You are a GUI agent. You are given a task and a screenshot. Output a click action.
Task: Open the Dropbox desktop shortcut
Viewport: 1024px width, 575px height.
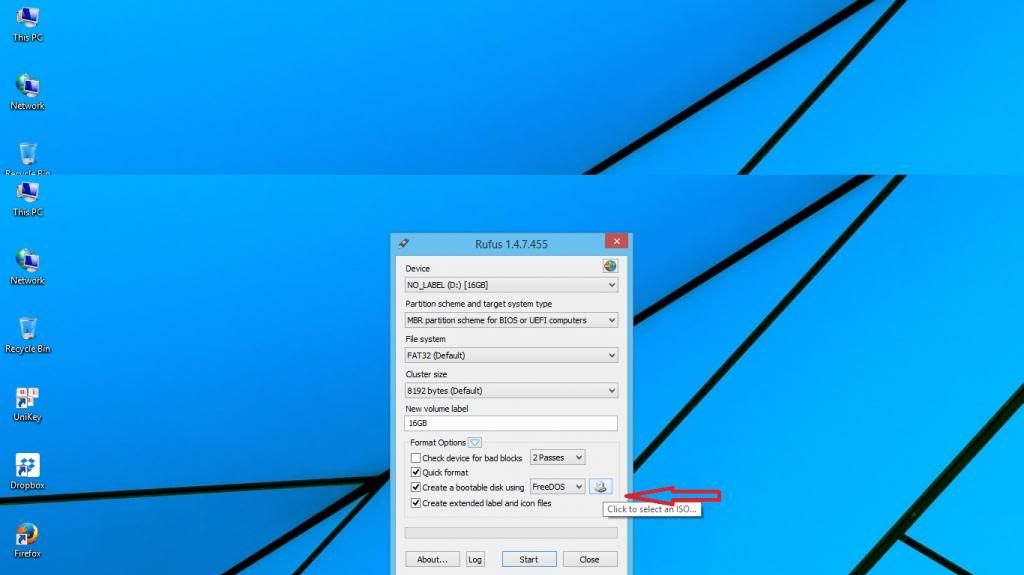(27, 472)
